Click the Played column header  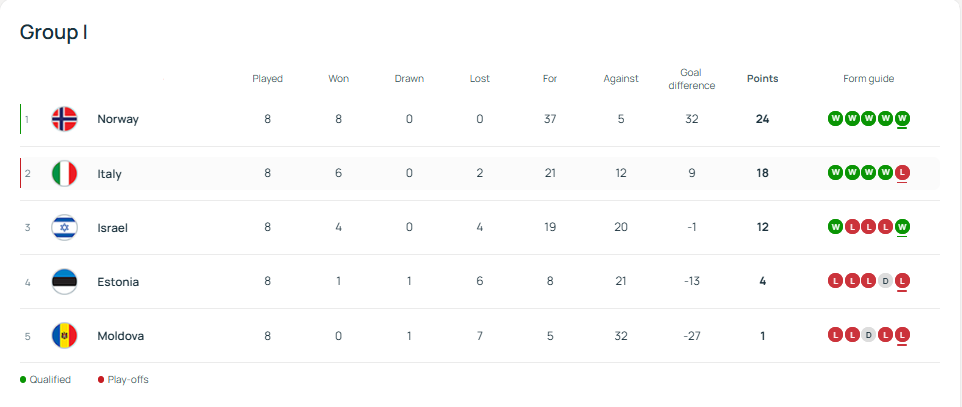click(267, 79)
